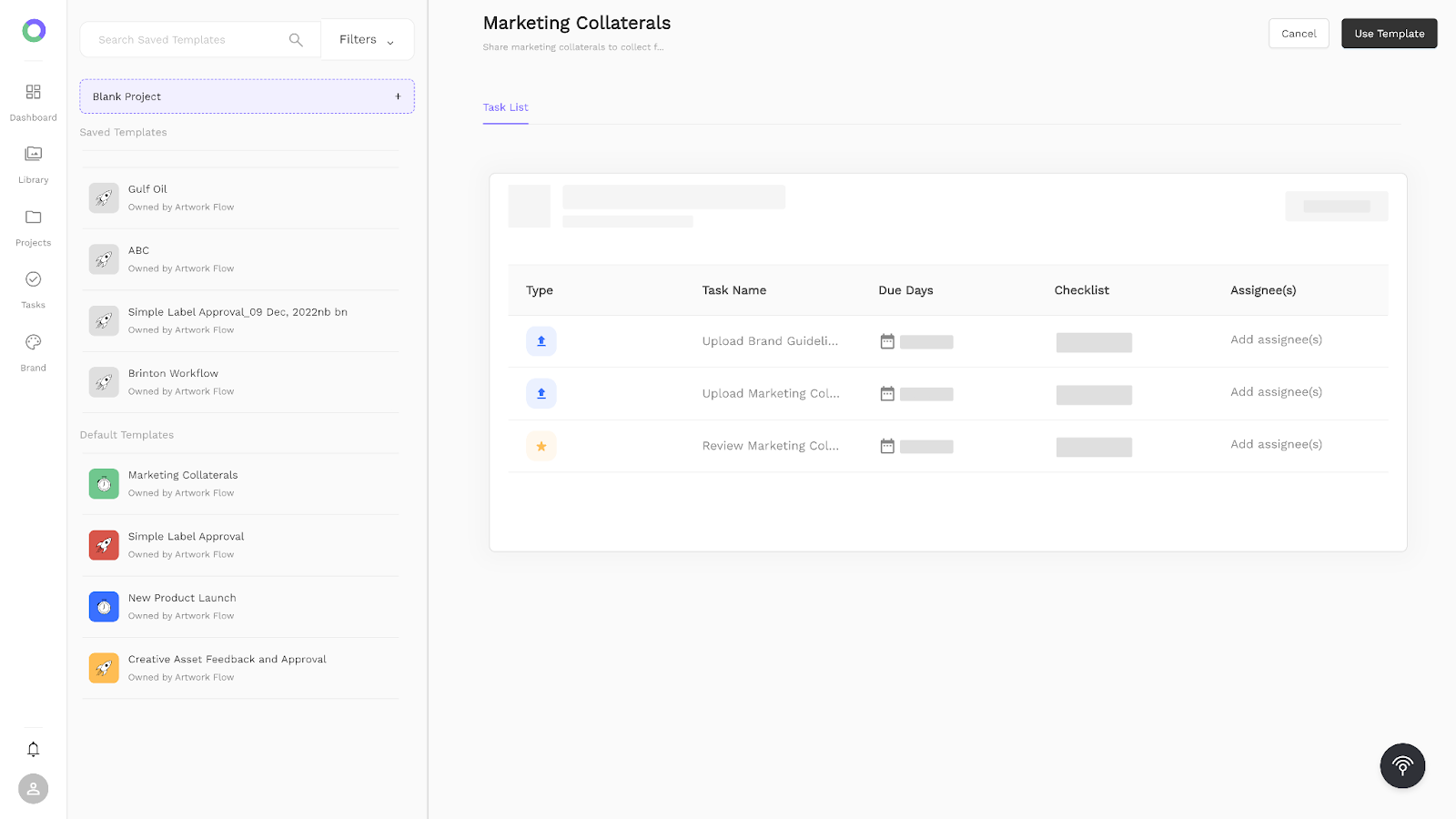Click the notifications bell icon
The height and width of the screenshot is (819, 1456).
(x=33, y=748)
